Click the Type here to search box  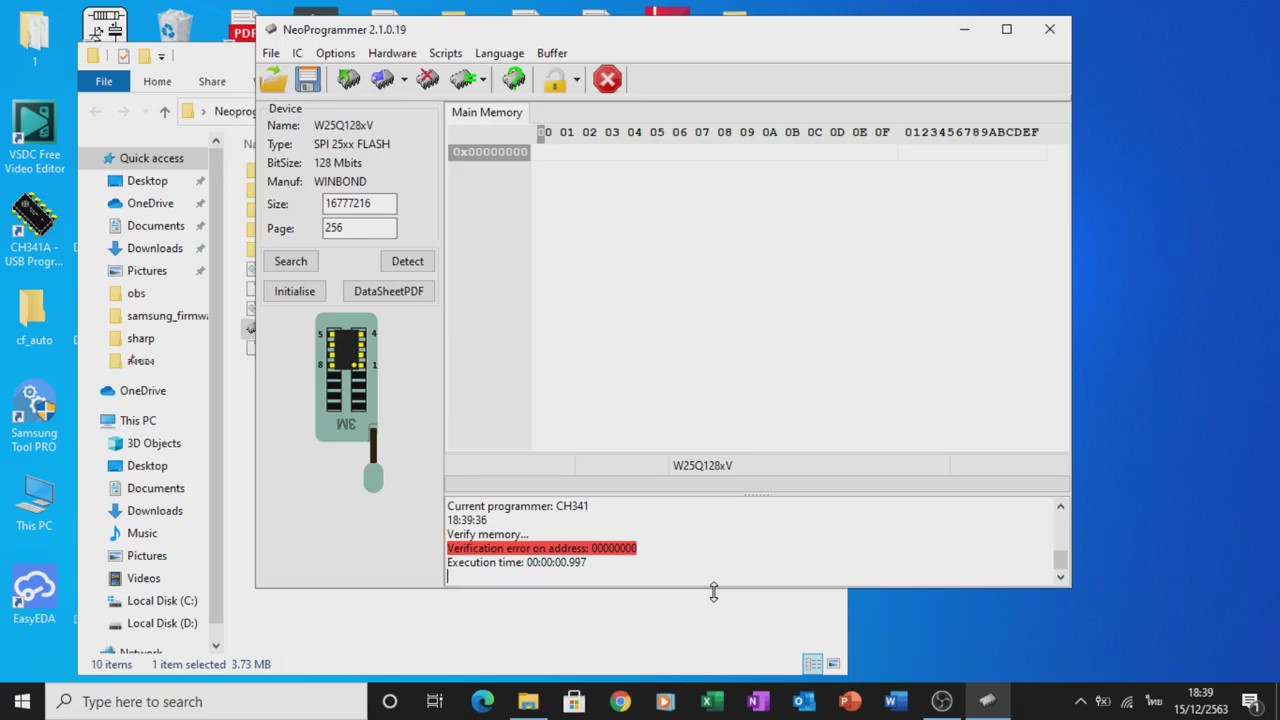pos(207,701)
